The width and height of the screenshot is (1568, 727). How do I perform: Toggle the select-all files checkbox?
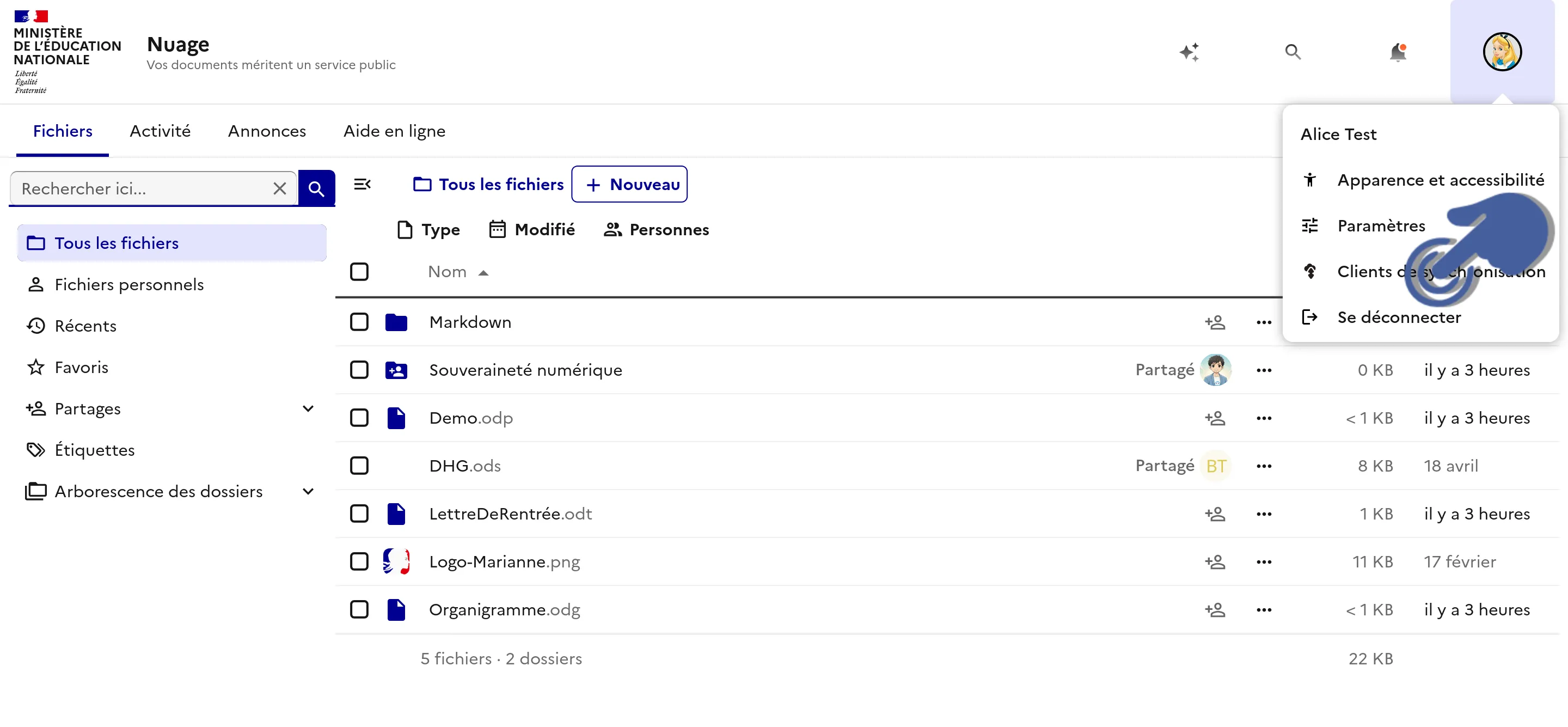coord(359,272)
